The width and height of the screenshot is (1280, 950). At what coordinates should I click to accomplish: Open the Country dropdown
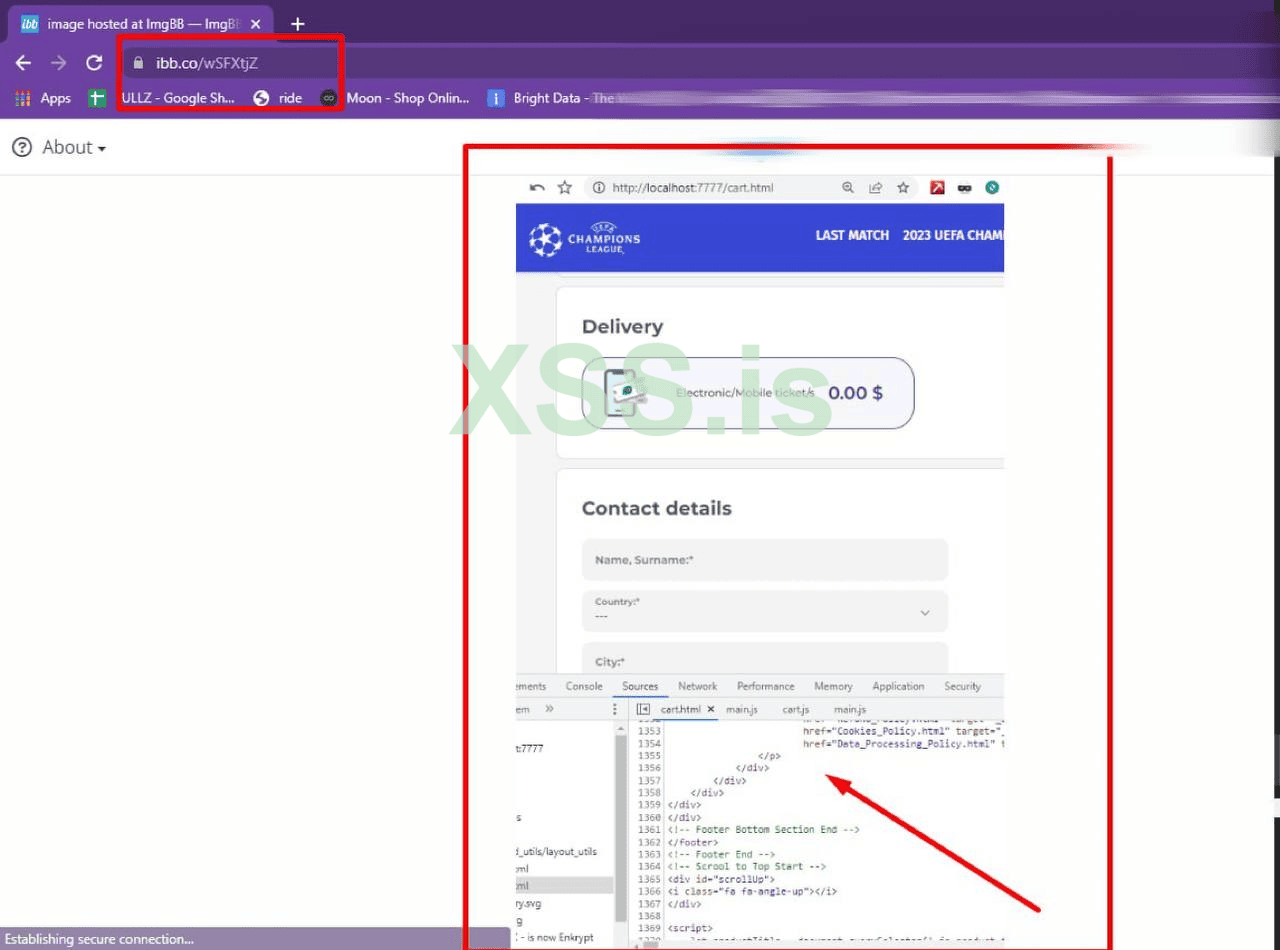765,611
